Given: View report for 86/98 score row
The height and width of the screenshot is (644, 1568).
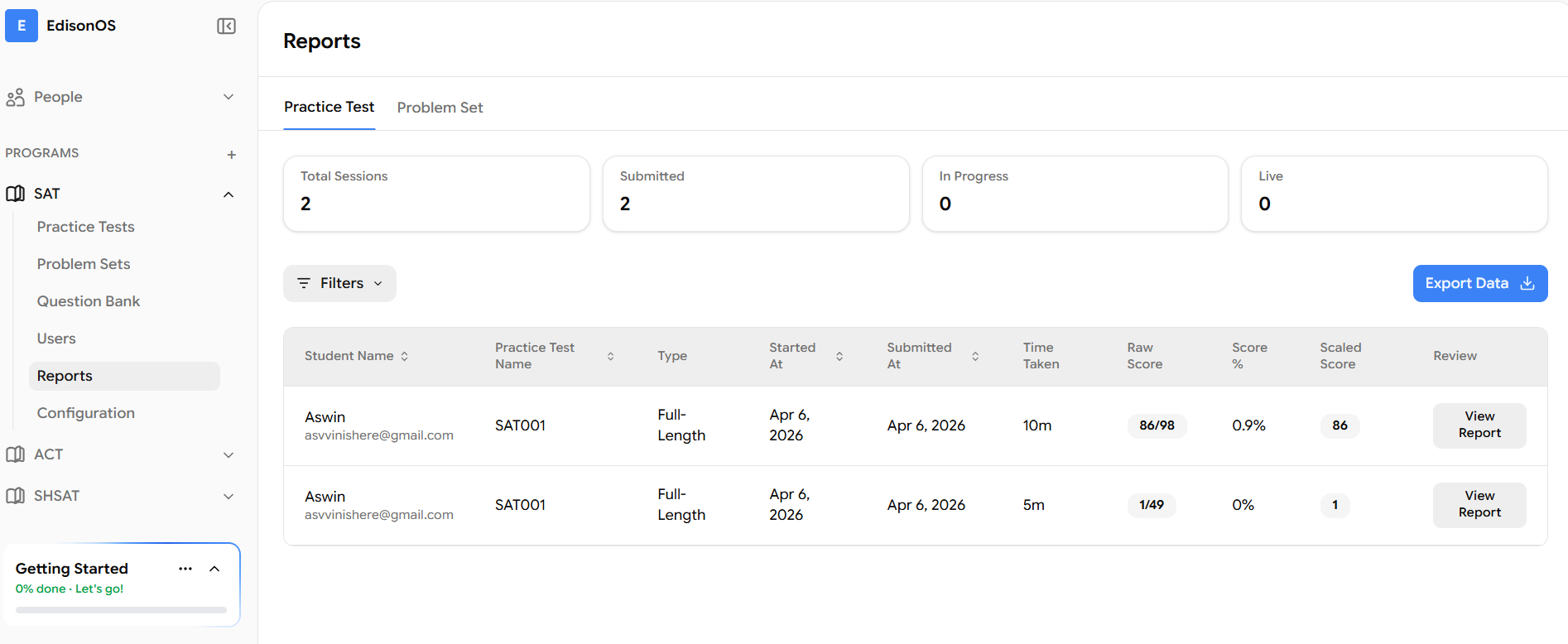Looking at the screenshot, I should tap(1479, 425).
